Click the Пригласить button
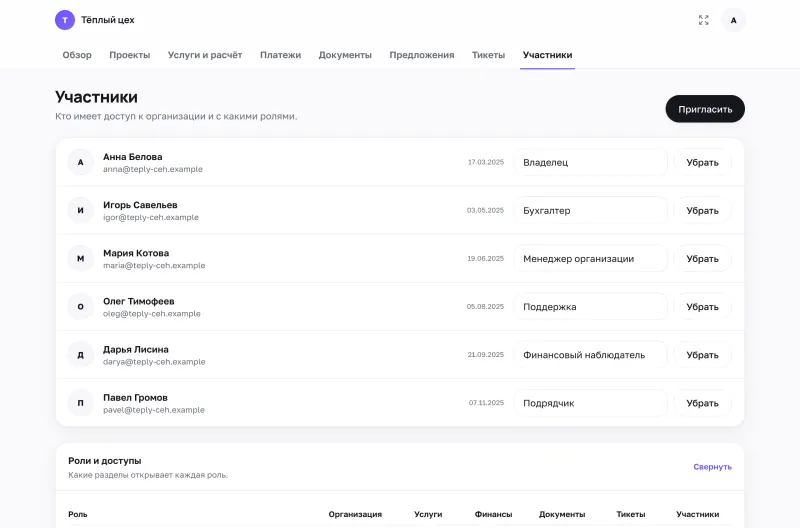 pyautogui.click(x=705, y=109)
